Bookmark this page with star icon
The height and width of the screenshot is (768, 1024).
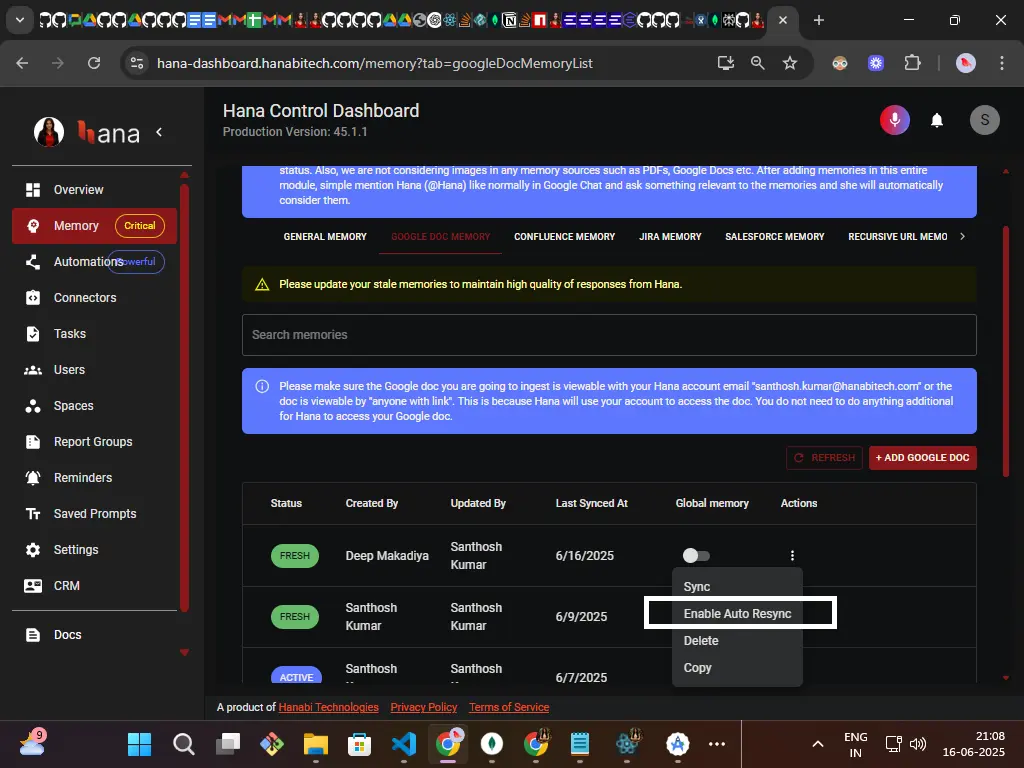coord(790,63)
